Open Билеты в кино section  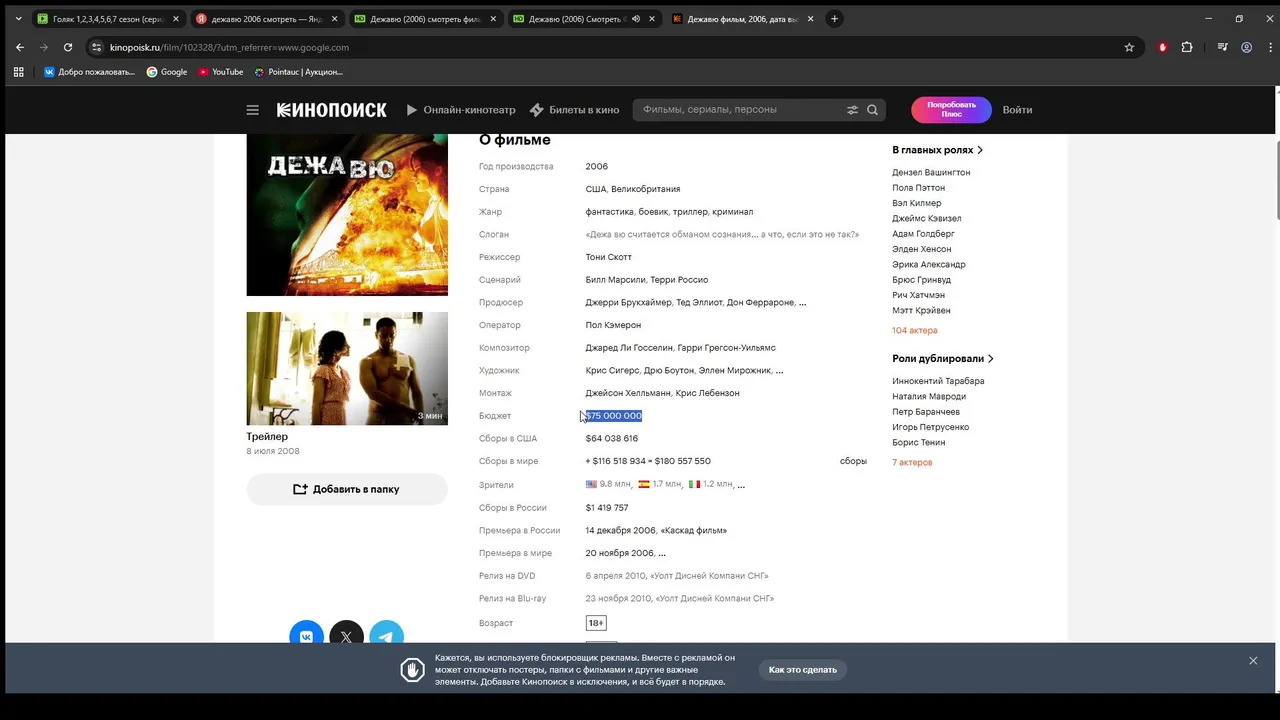click(574, 110)
